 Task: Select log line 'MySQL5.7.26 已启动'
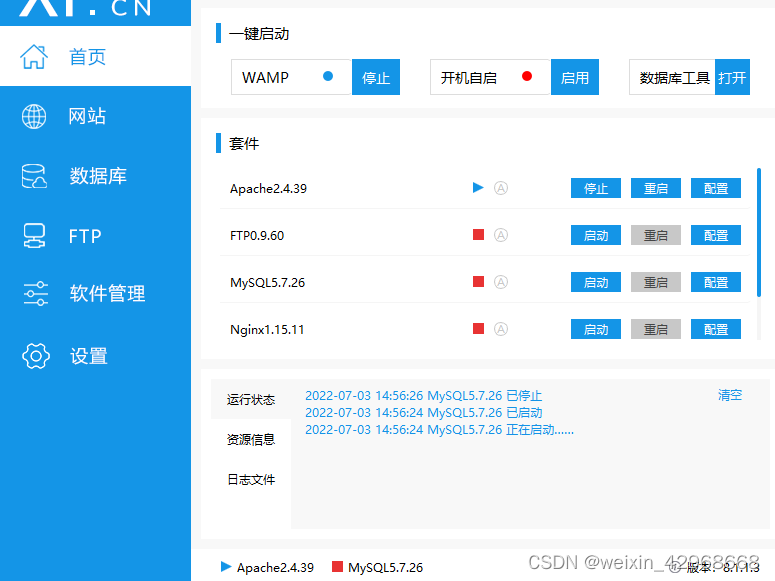coord(424,412)
